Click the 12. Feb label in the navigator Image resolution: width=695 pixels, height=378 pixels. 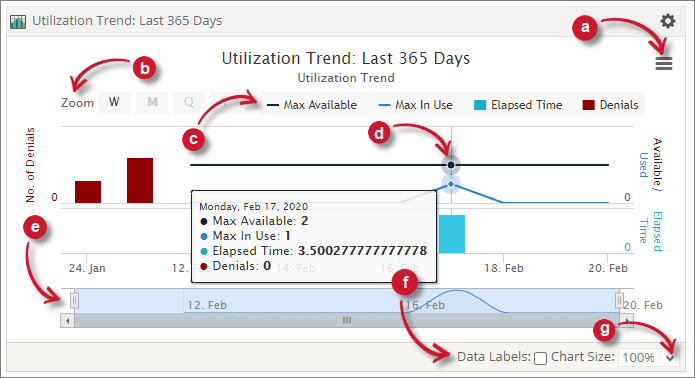[x=207, y=305]
